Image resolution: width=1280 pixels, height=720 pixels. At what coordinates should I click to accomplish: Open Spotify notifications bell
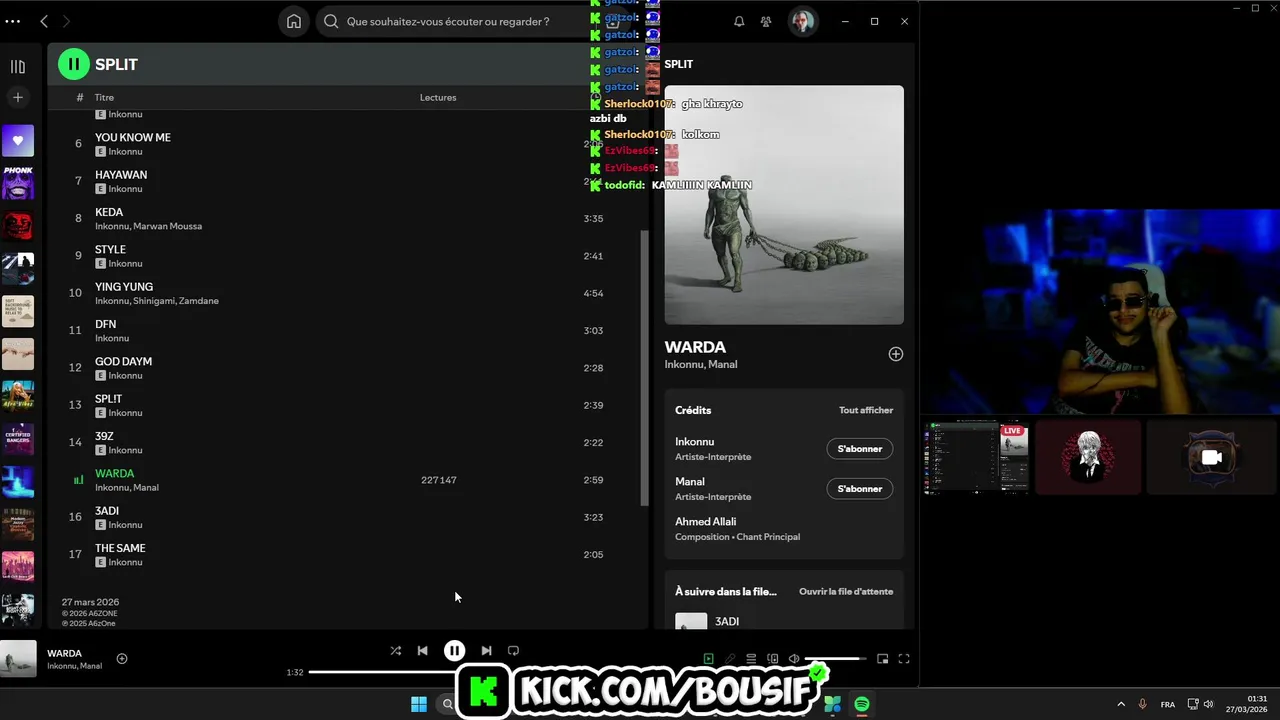pyautogui.click(x=739, y=21)
